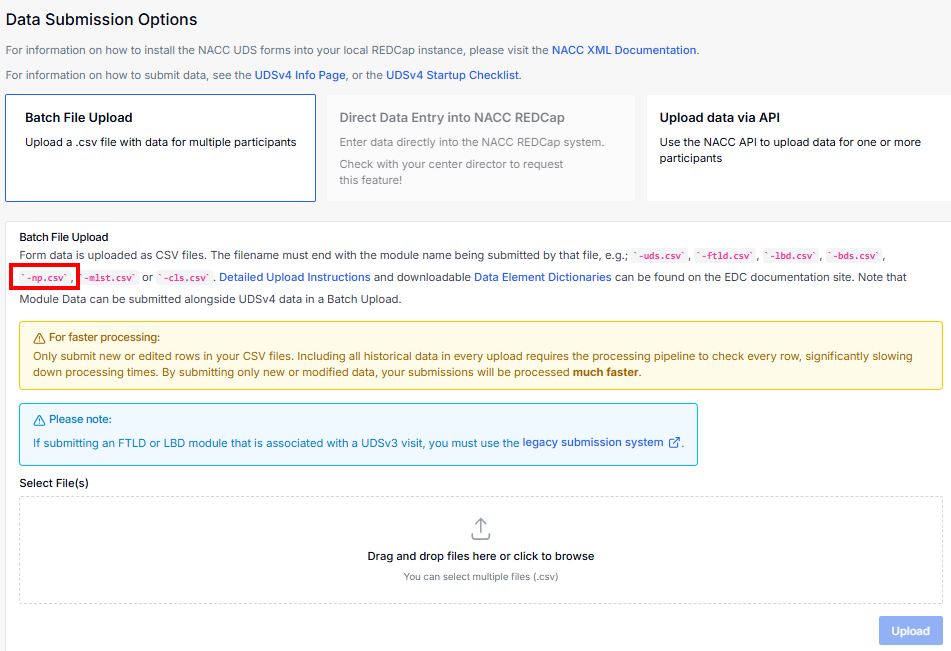The height and width of the screenshot is (651, 951).
Task: Click the `-mlst.csv` code snippet
Action: click(x=109, y=276)
